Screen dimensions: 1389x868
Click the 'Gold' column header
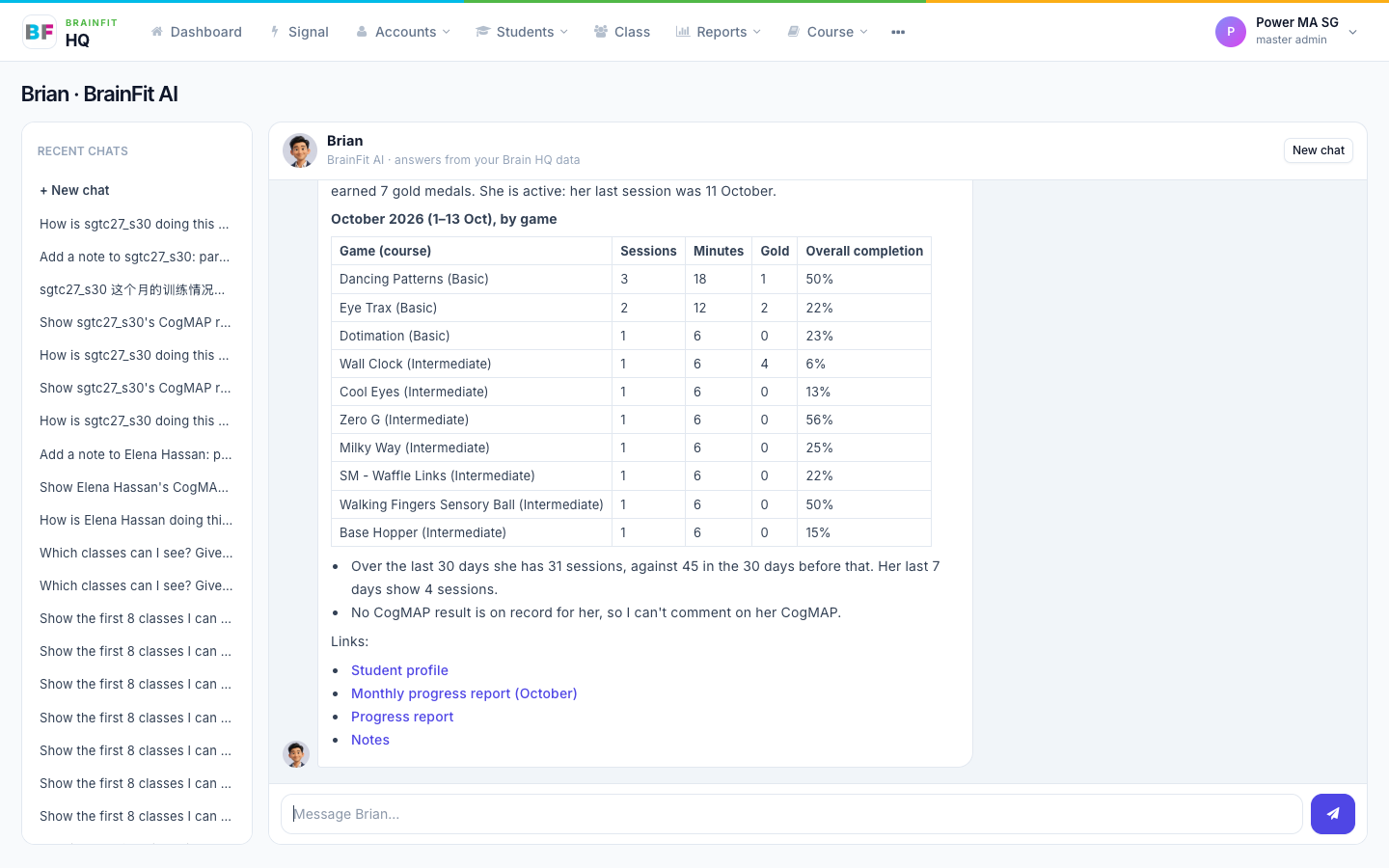click(775, 251)
